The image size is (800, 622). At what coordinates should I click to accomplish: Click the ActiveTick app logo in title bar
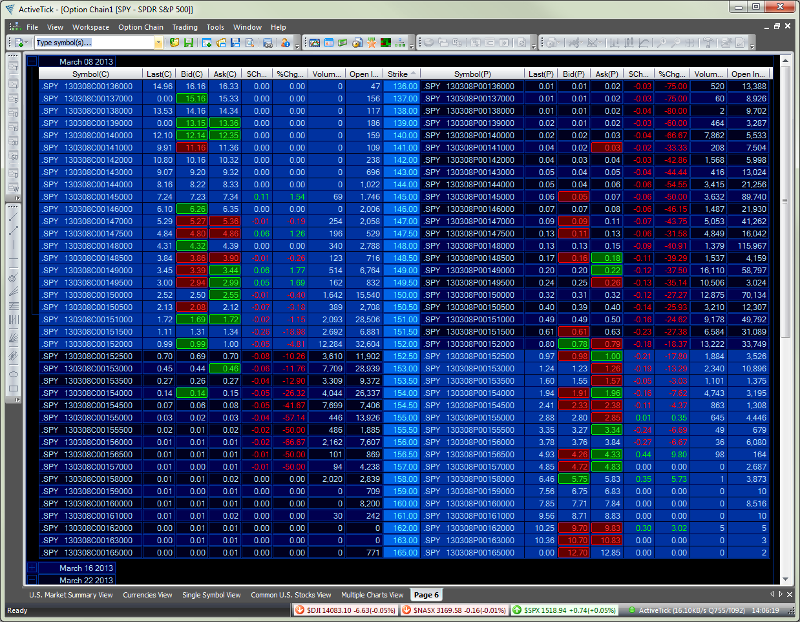9,9
